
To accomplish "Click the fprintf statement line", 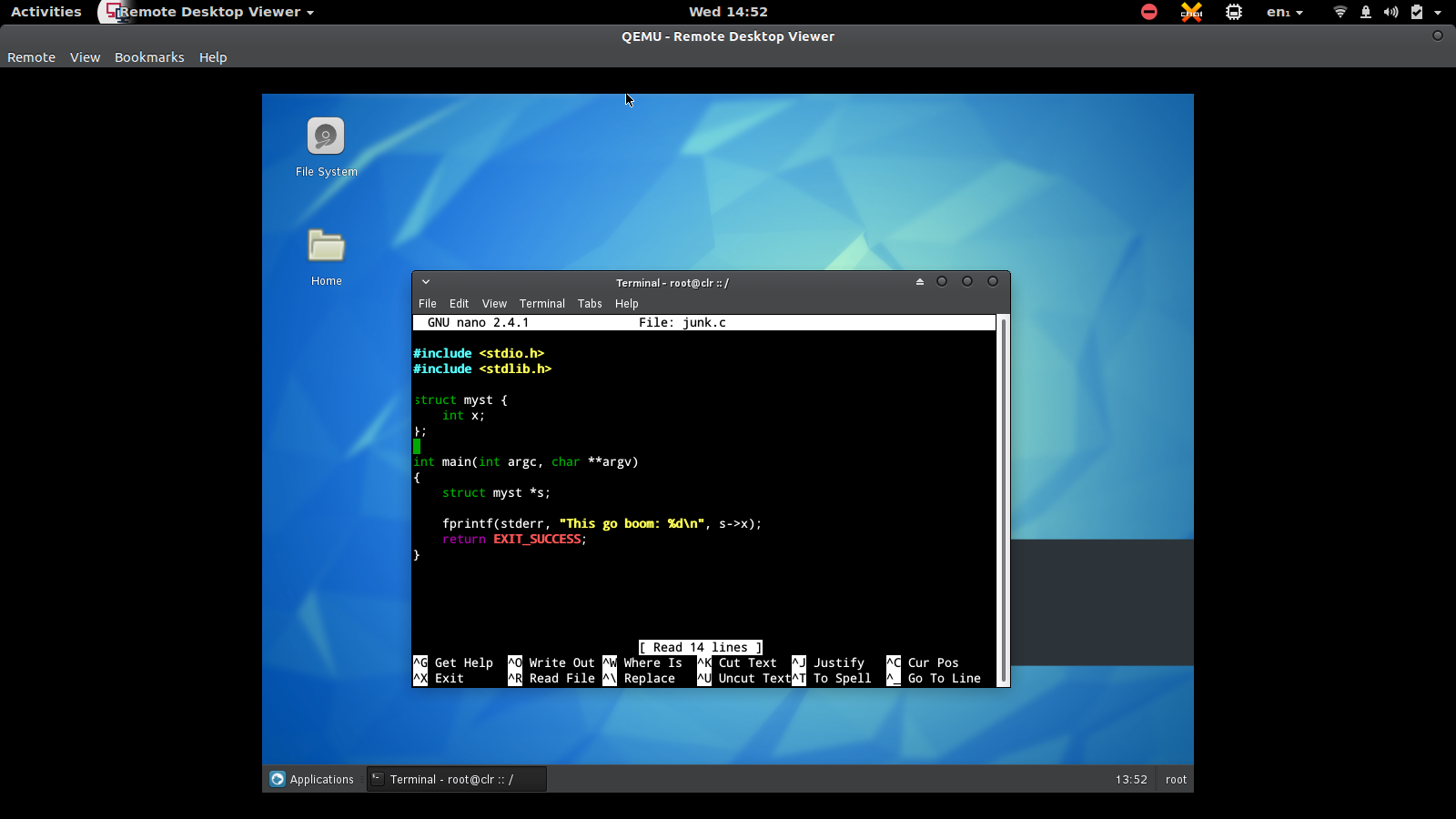I will point(602,524).
